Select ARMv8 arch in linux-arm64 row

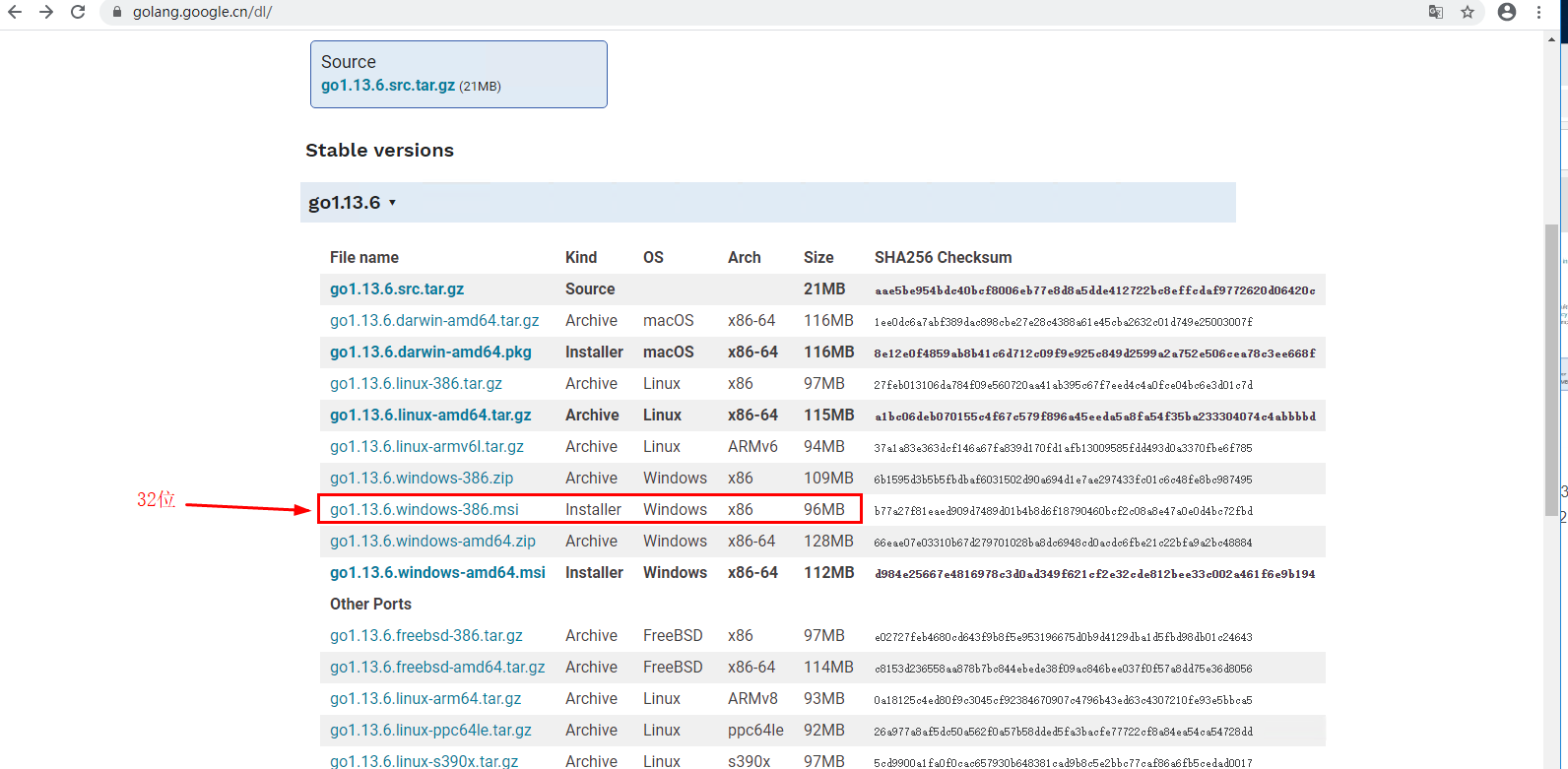(x=752, y=698)
